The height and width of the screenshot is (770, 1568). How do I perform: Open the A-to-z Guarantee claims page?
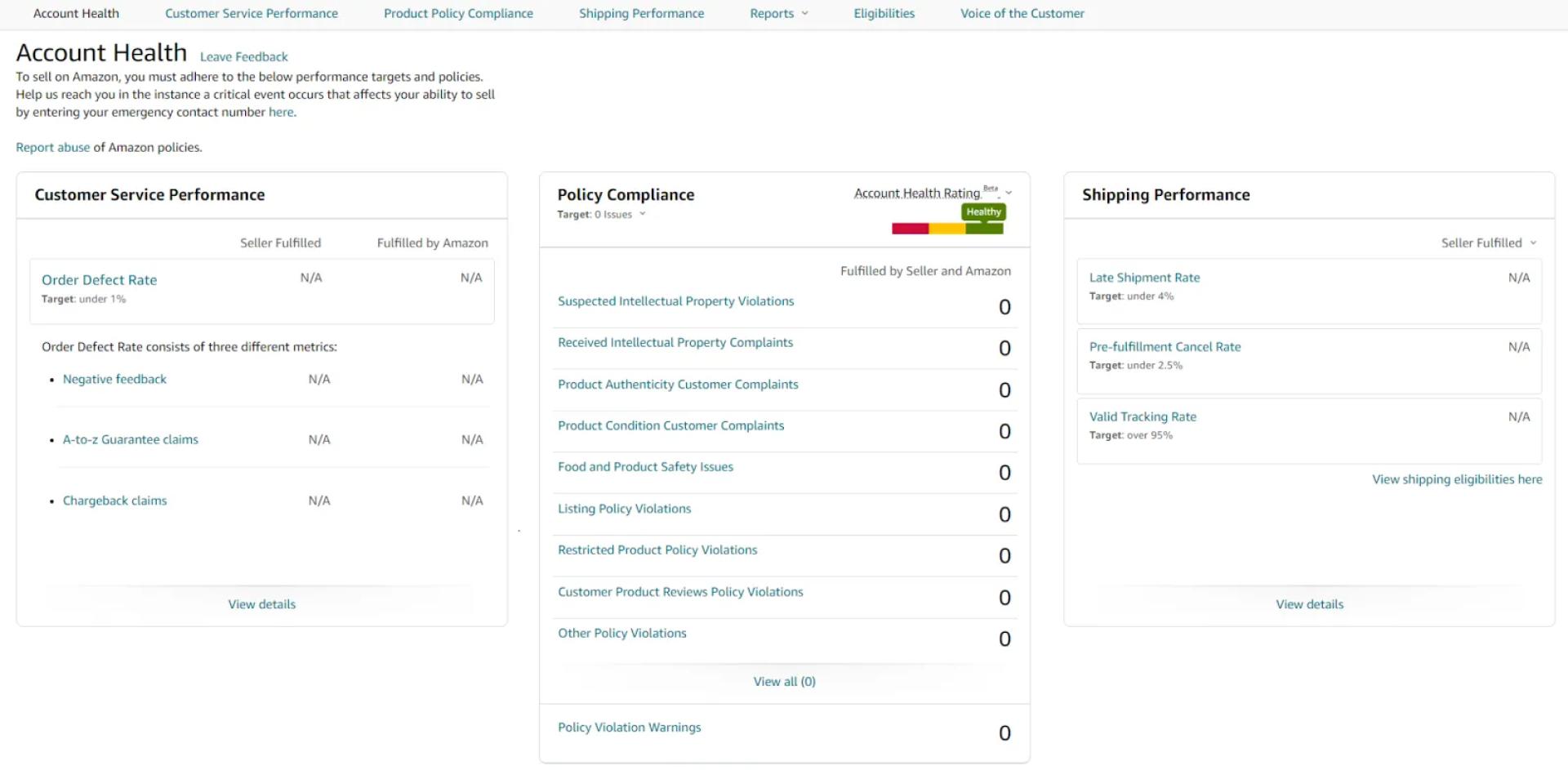point(130,439)
